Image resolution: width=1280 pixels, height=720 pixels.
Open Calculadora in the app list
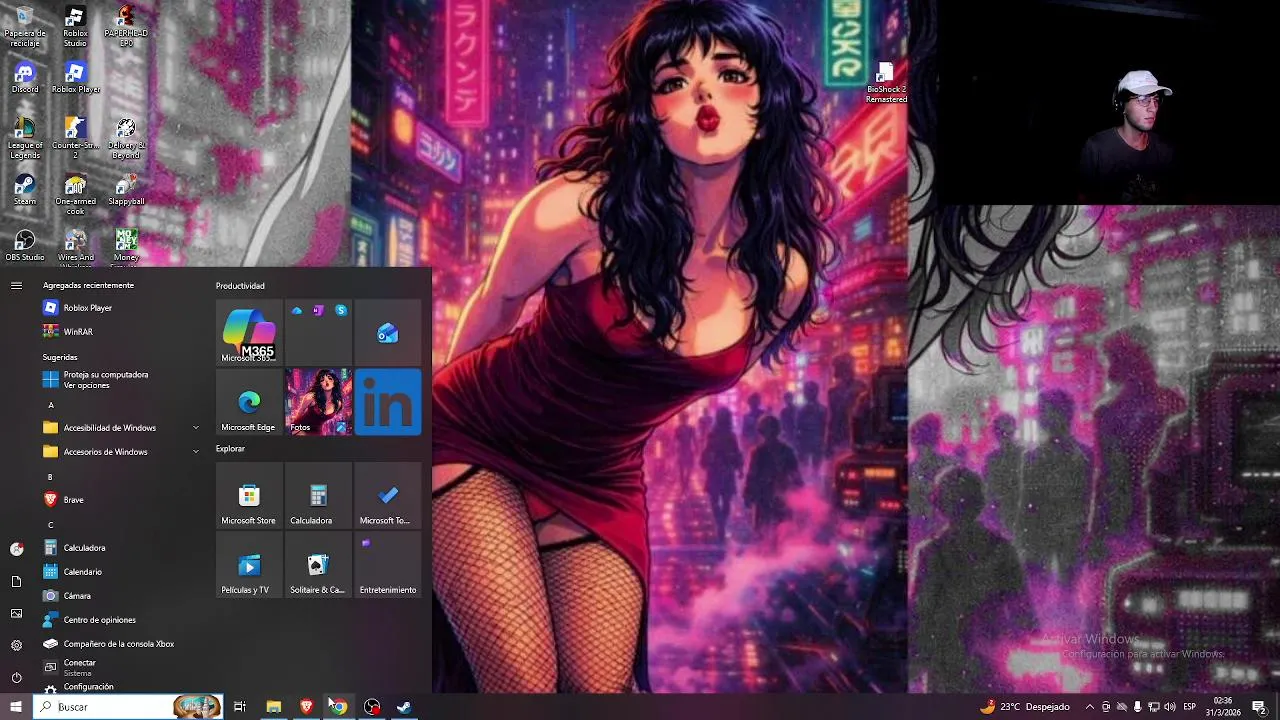120,548
